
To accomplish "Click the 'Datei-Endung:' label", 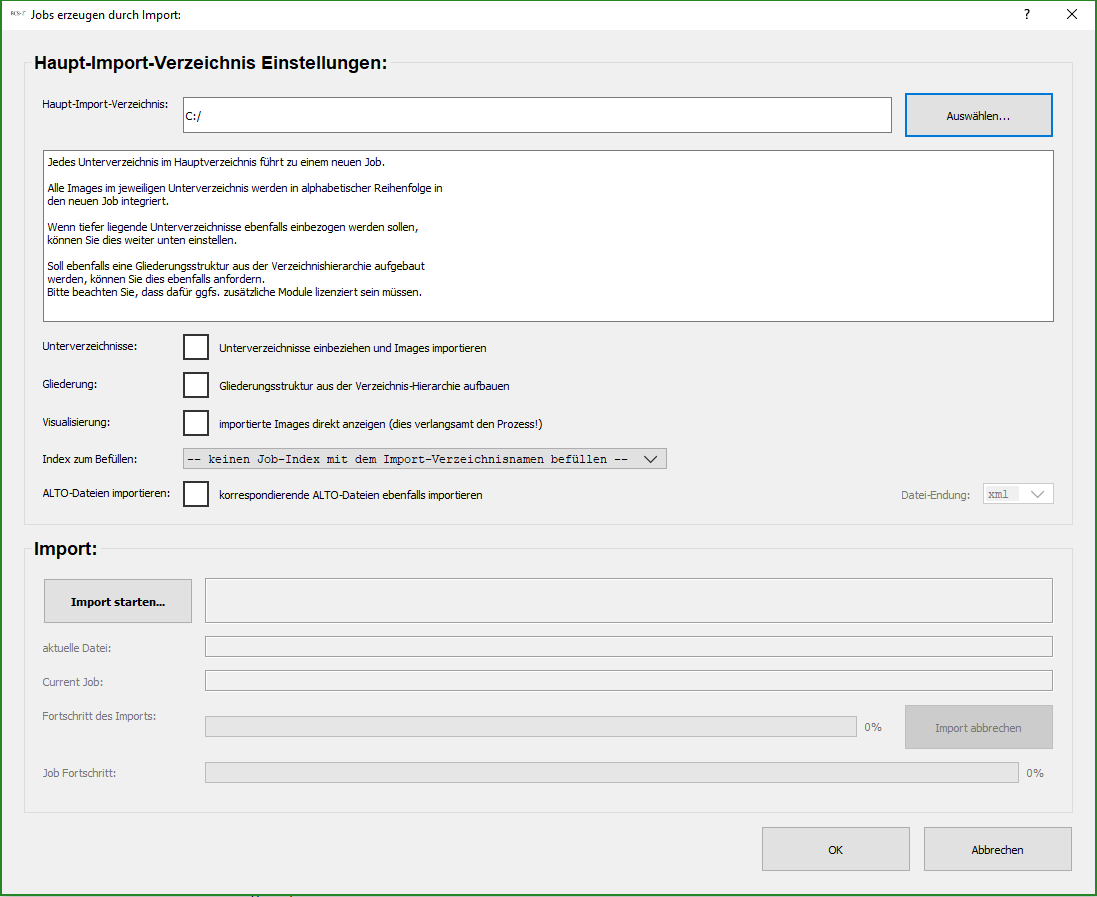I will pos(935,495).
